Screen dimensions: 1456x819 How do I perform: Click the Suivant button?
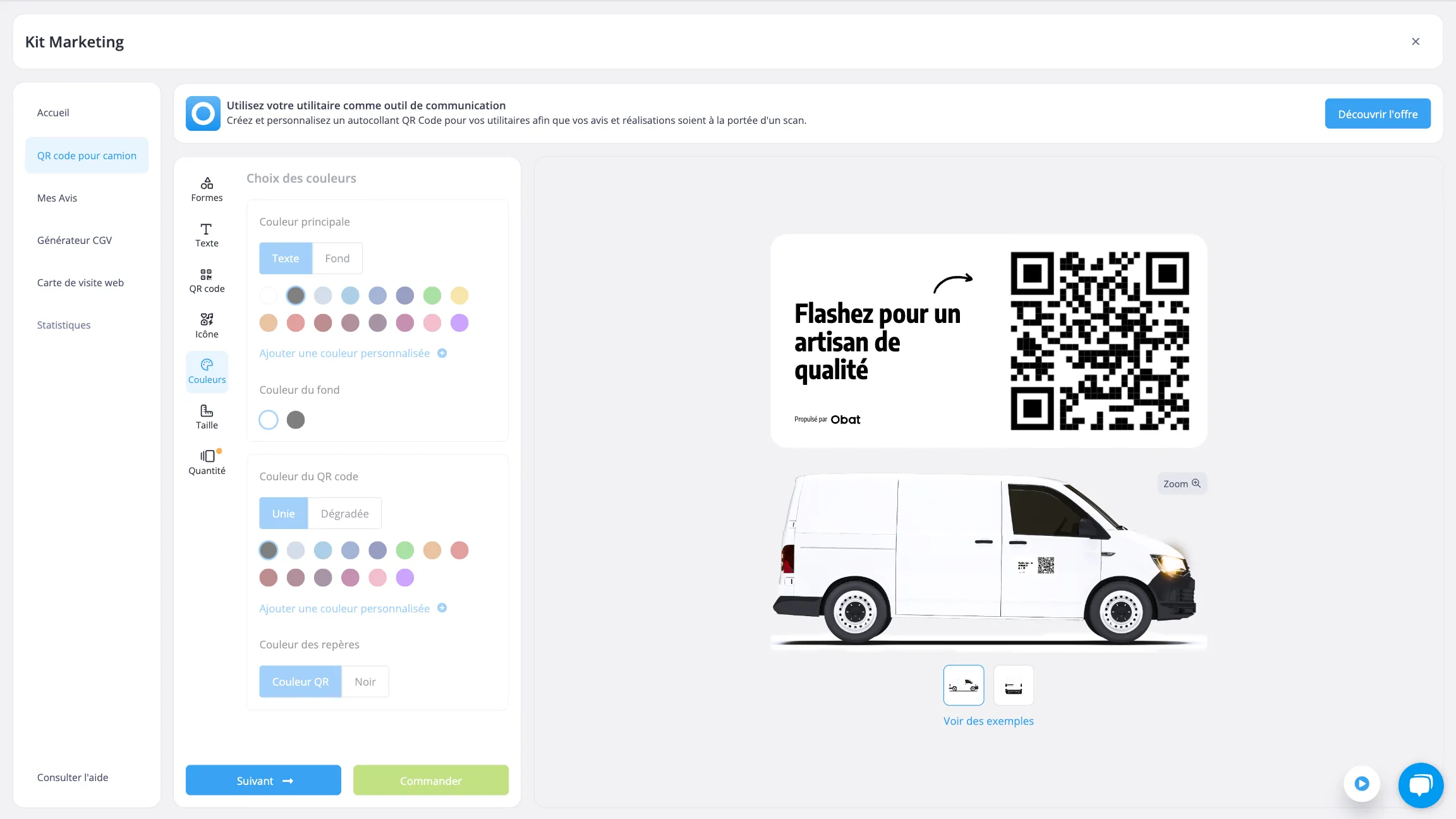point(264,780)
